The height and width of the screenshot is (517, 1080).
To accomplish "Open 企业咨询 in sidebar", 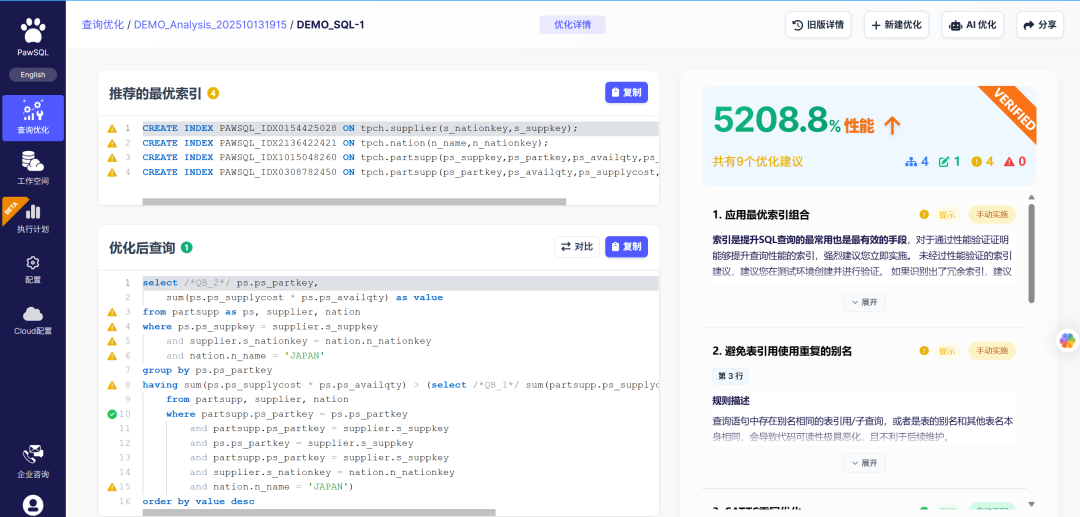I will point(33,463).
